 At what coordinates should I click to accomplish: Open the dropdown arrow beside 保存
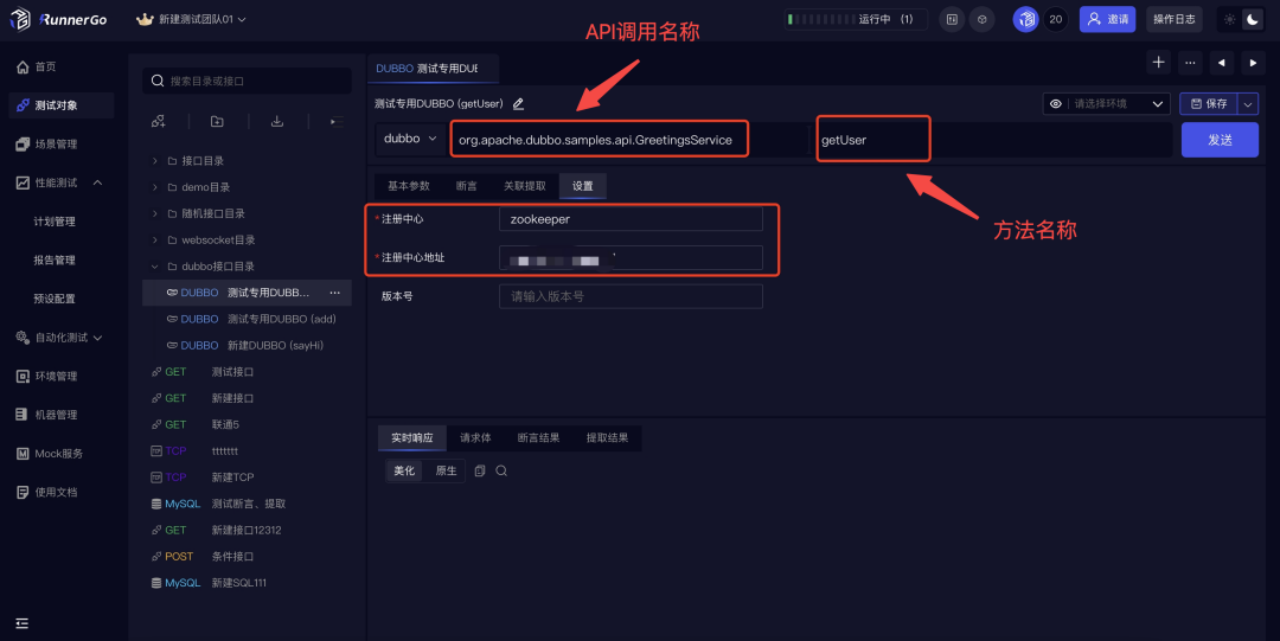(1248, 103)
